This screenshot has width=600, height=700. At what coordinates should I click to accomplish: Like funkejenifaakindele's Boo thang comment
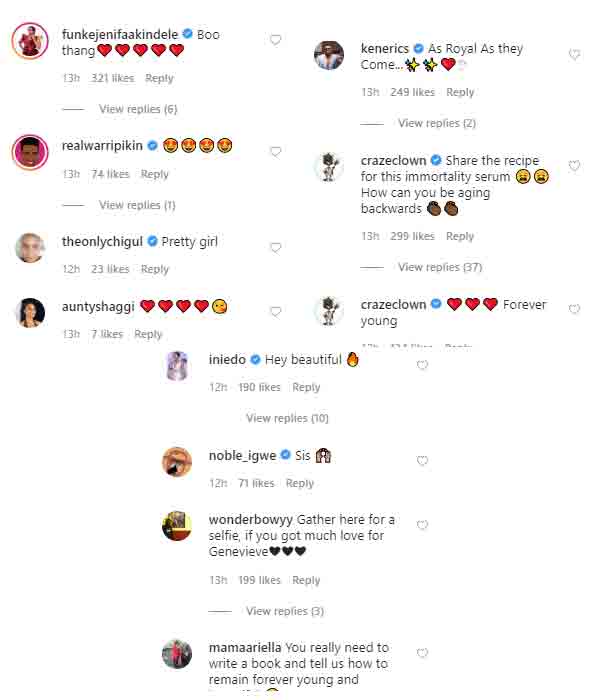[275, 40]
